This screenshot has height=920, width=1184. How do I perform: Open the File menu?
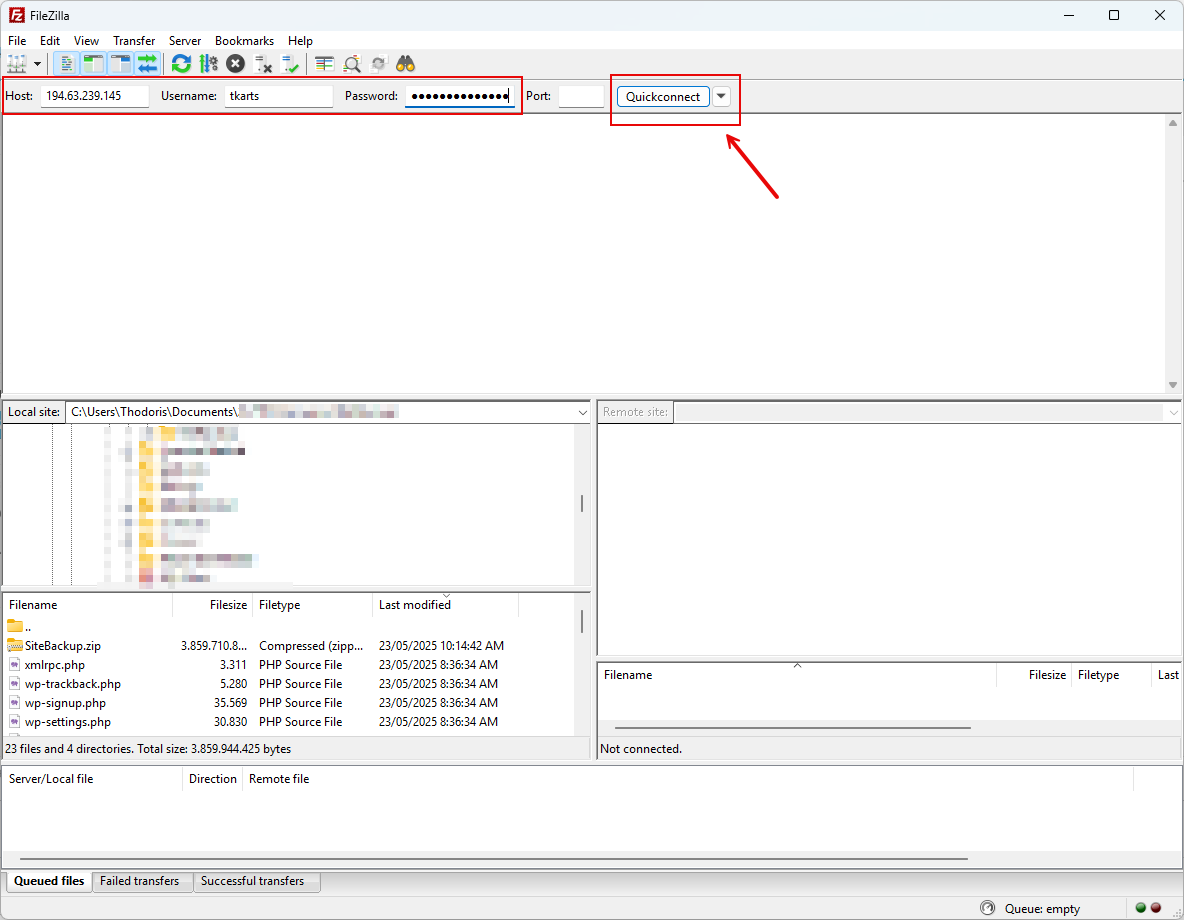point(17,41)
